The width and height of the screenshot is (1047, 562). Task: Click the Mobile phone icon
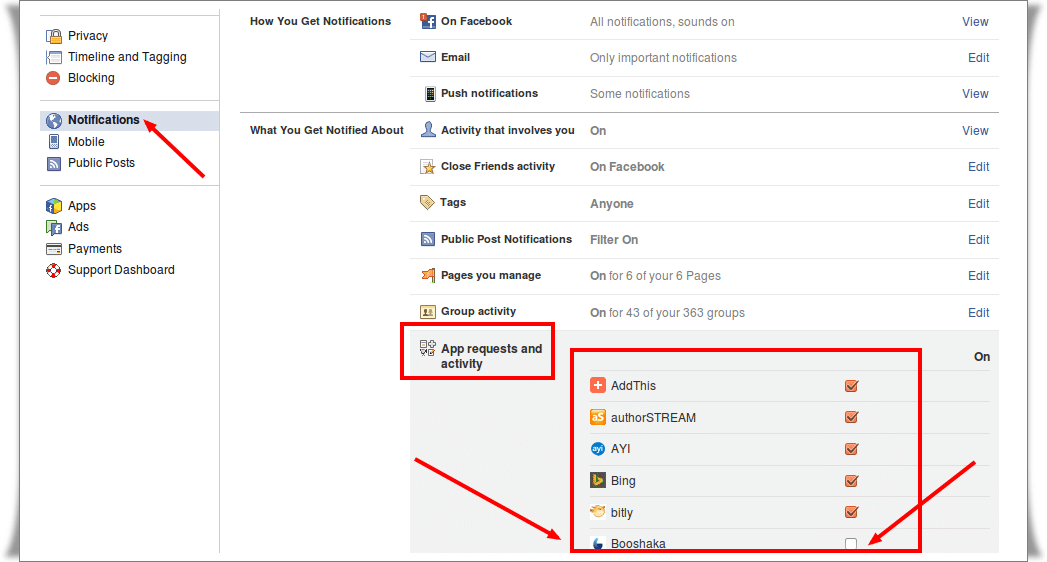click(x=53, y=142)
